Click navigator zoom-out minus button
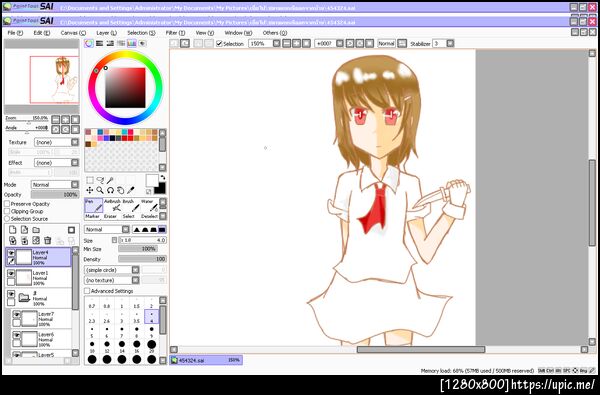600x395 pixels. pyautogui.click(x=55, y=119)
